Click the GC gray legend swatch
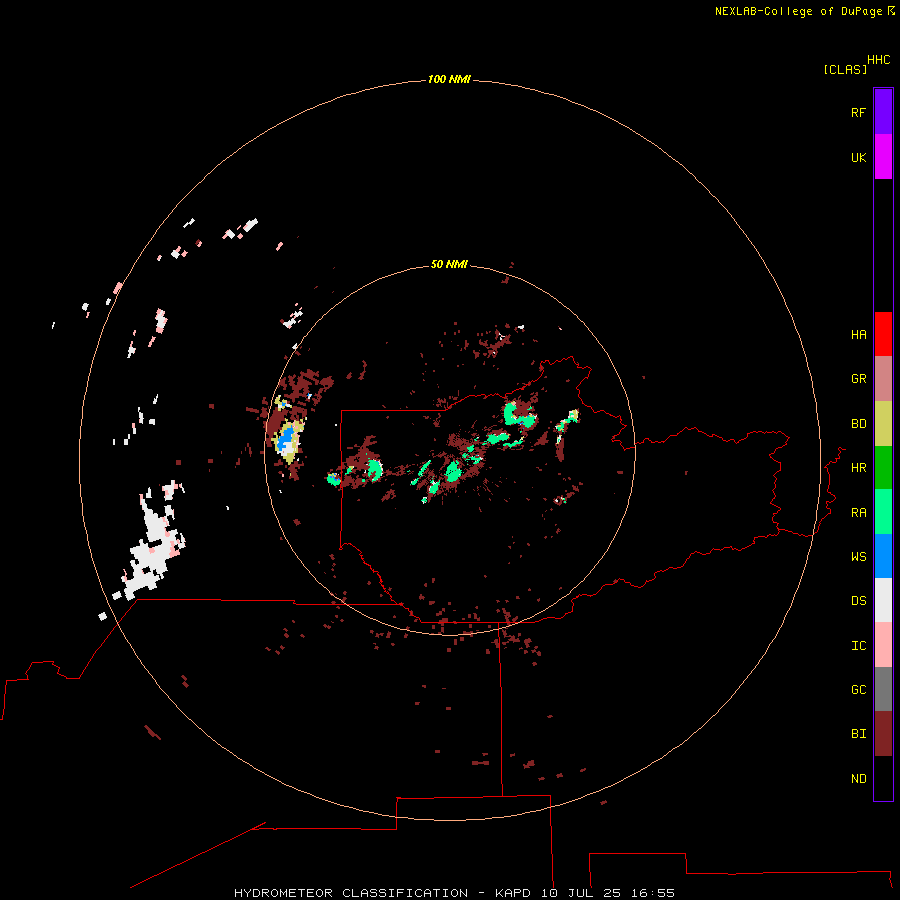This screenshot has width=900, height=900. [883, 689]
